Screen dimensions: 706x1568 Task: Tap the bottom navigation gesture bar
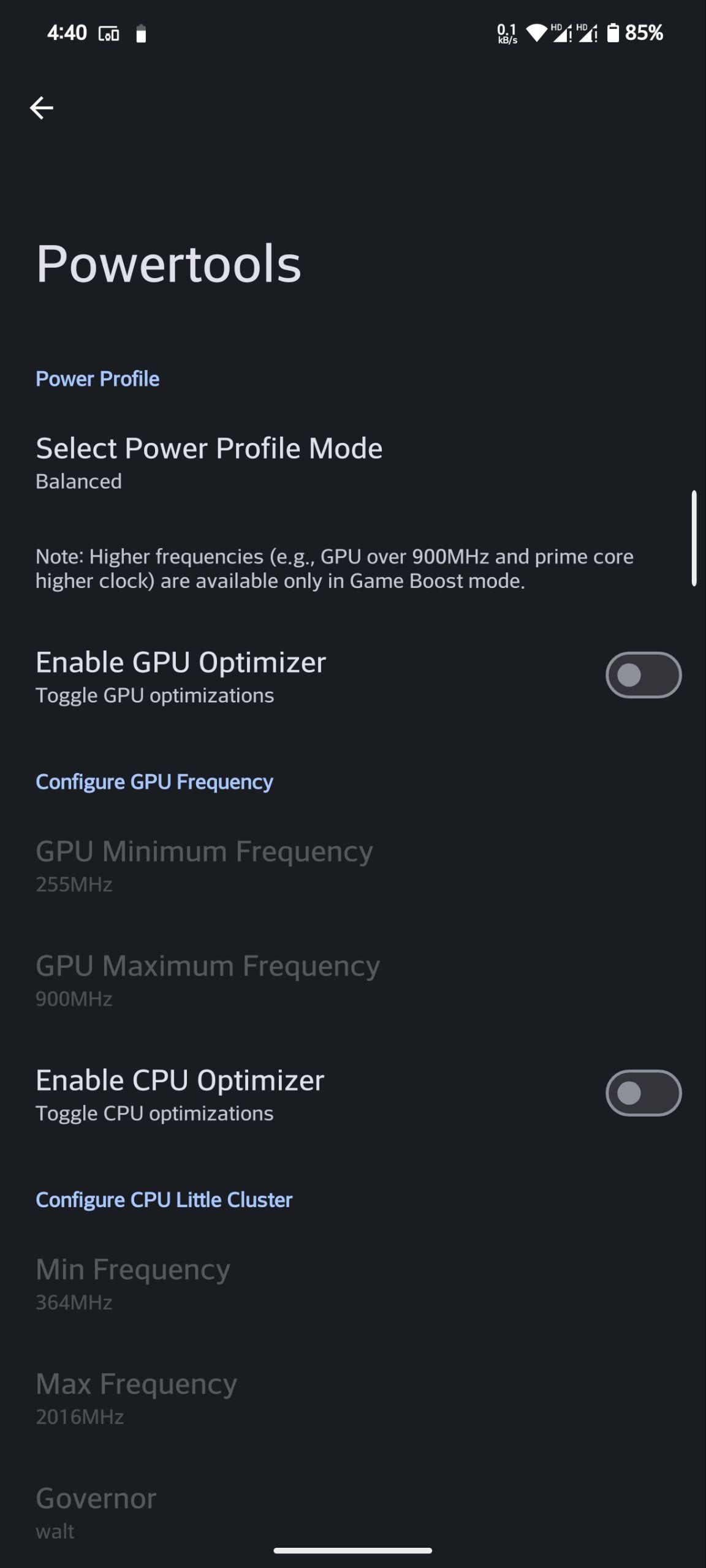click(x=353, y=1550)
